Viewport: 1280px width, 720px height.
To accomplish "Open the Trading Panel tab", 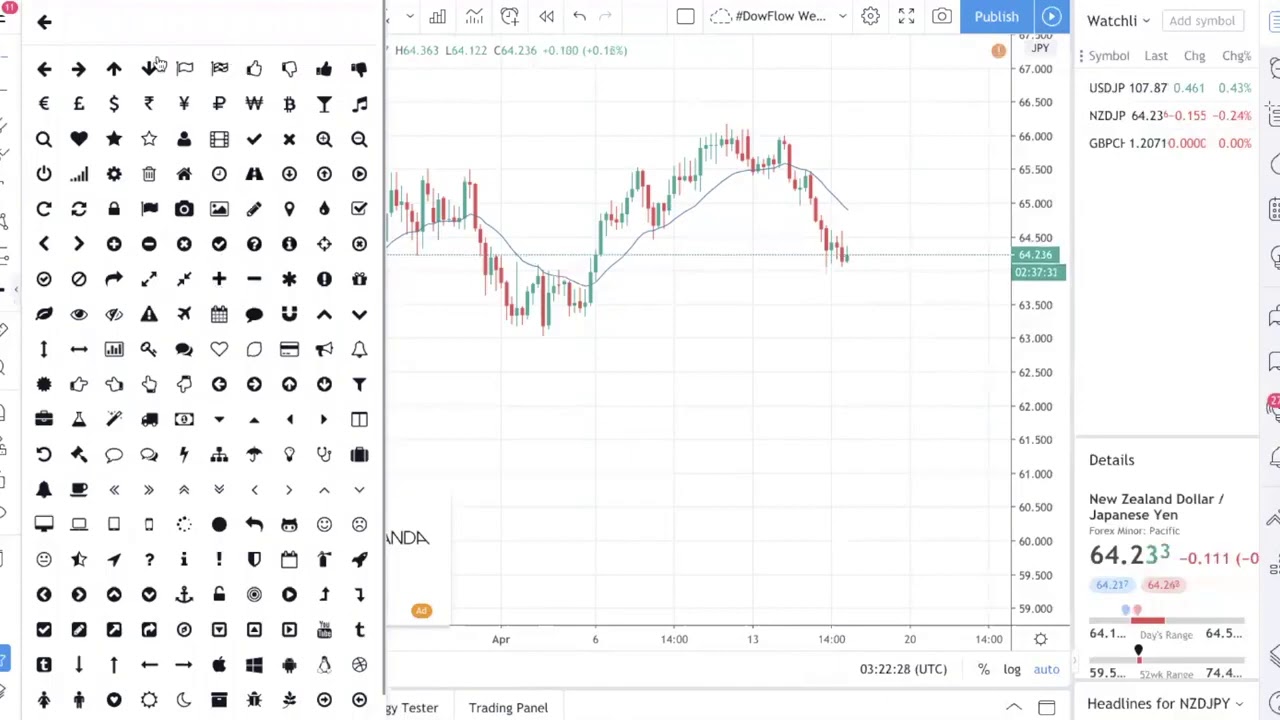I will 508,707.
